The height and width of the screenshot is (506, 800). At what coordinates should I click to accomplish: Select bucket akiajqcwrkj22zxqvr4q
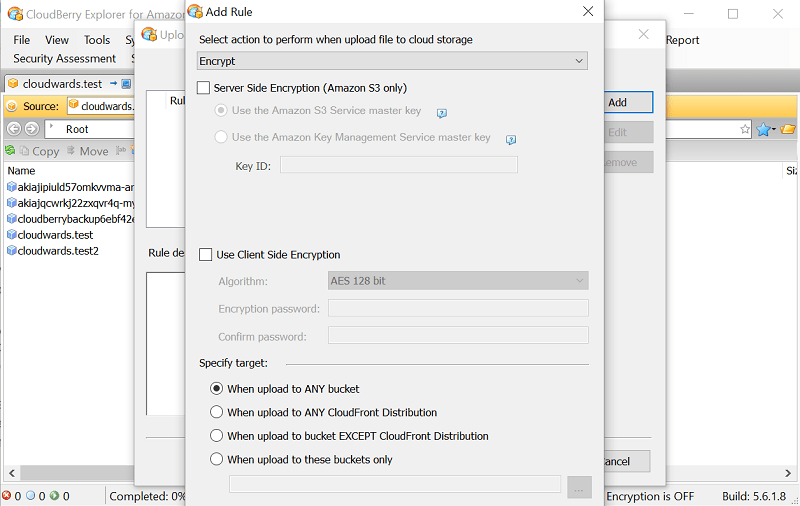(70, 203)
